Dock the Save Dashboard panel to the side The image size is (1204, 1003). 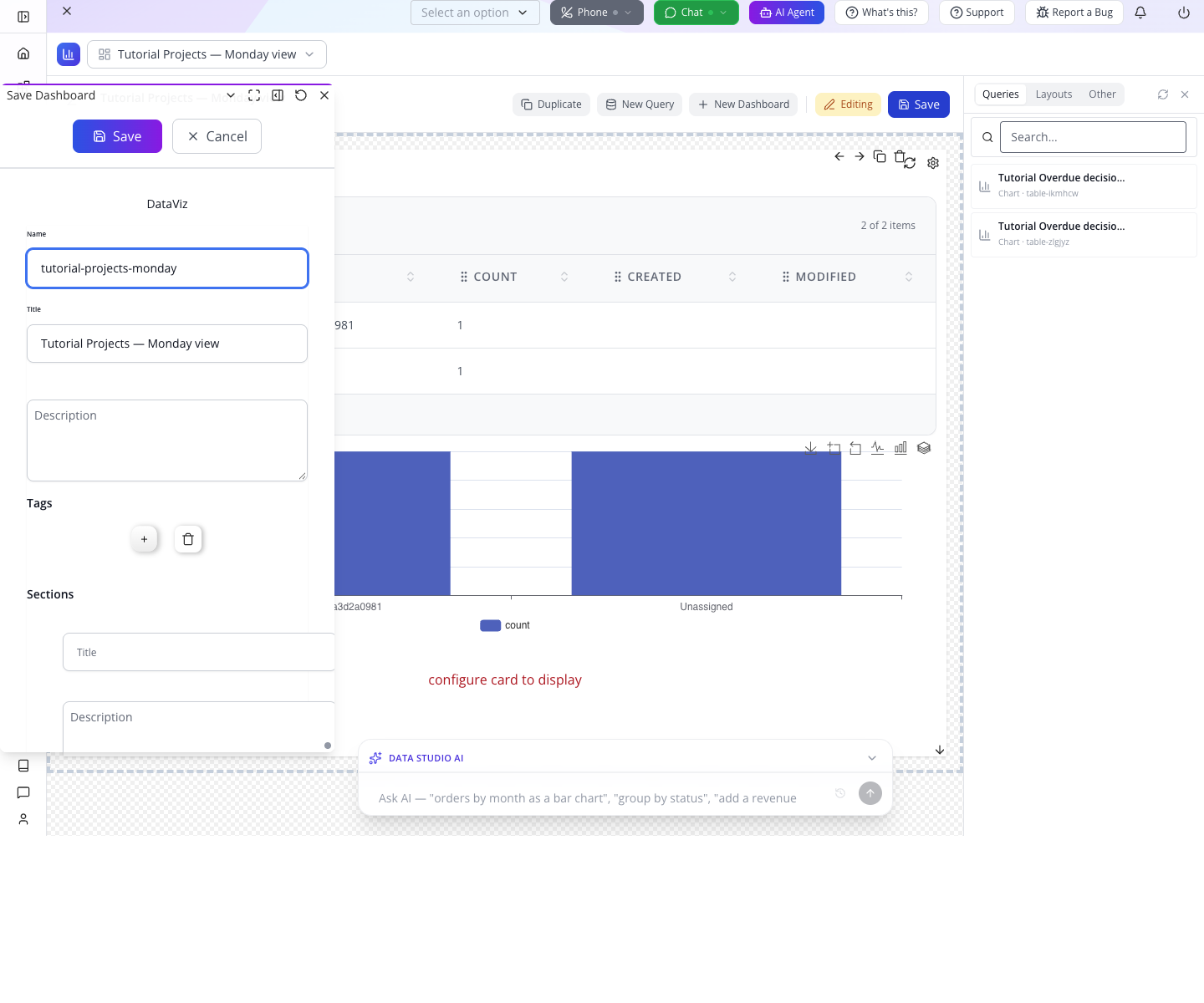tap(278, 95)
